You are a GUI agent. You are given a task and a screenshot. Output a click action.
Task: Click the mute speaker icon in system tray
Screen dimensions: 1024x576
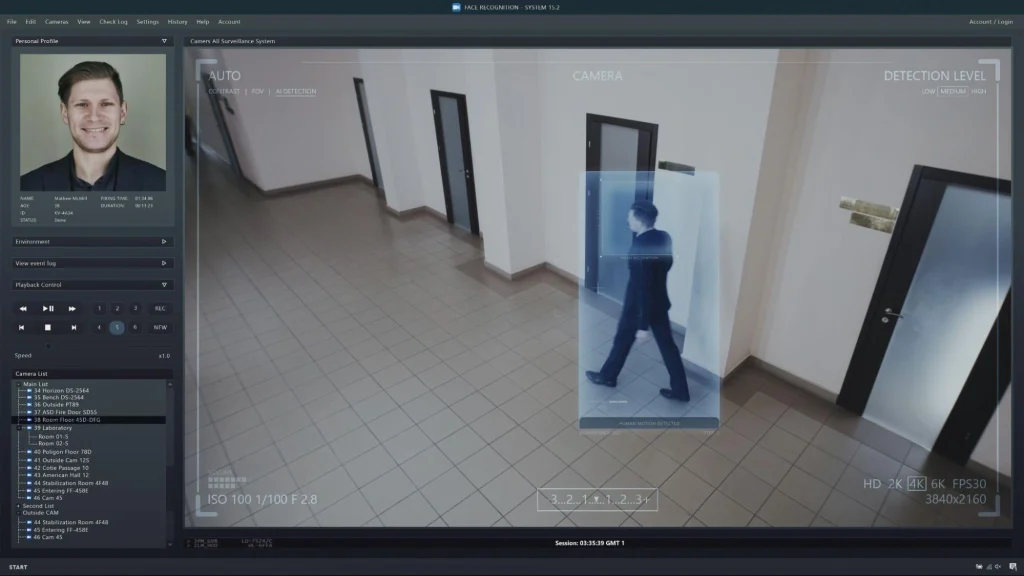[x=998, y=566]
